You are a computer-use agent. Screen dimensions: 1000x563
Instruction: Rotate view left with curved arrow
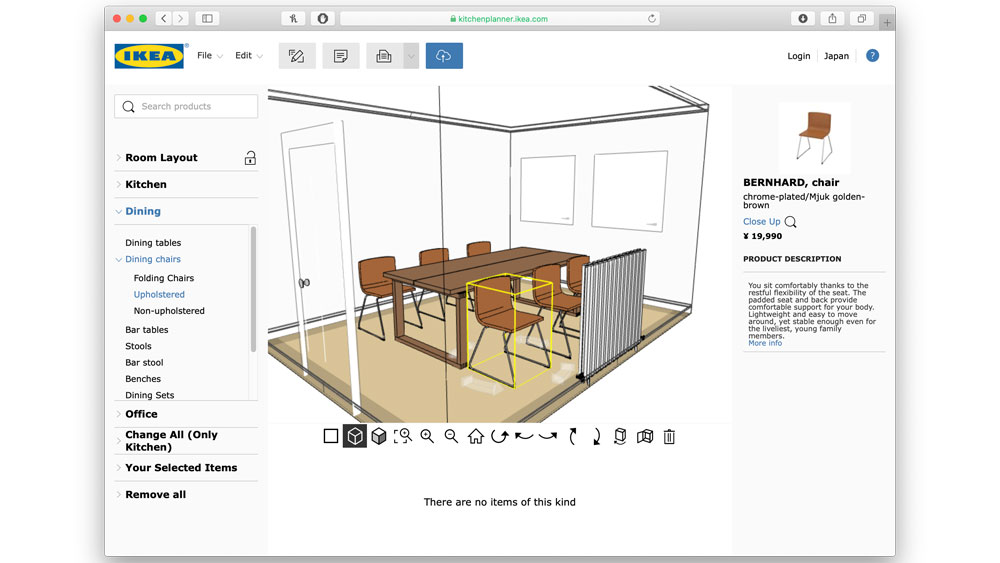[x=524, y=436]
